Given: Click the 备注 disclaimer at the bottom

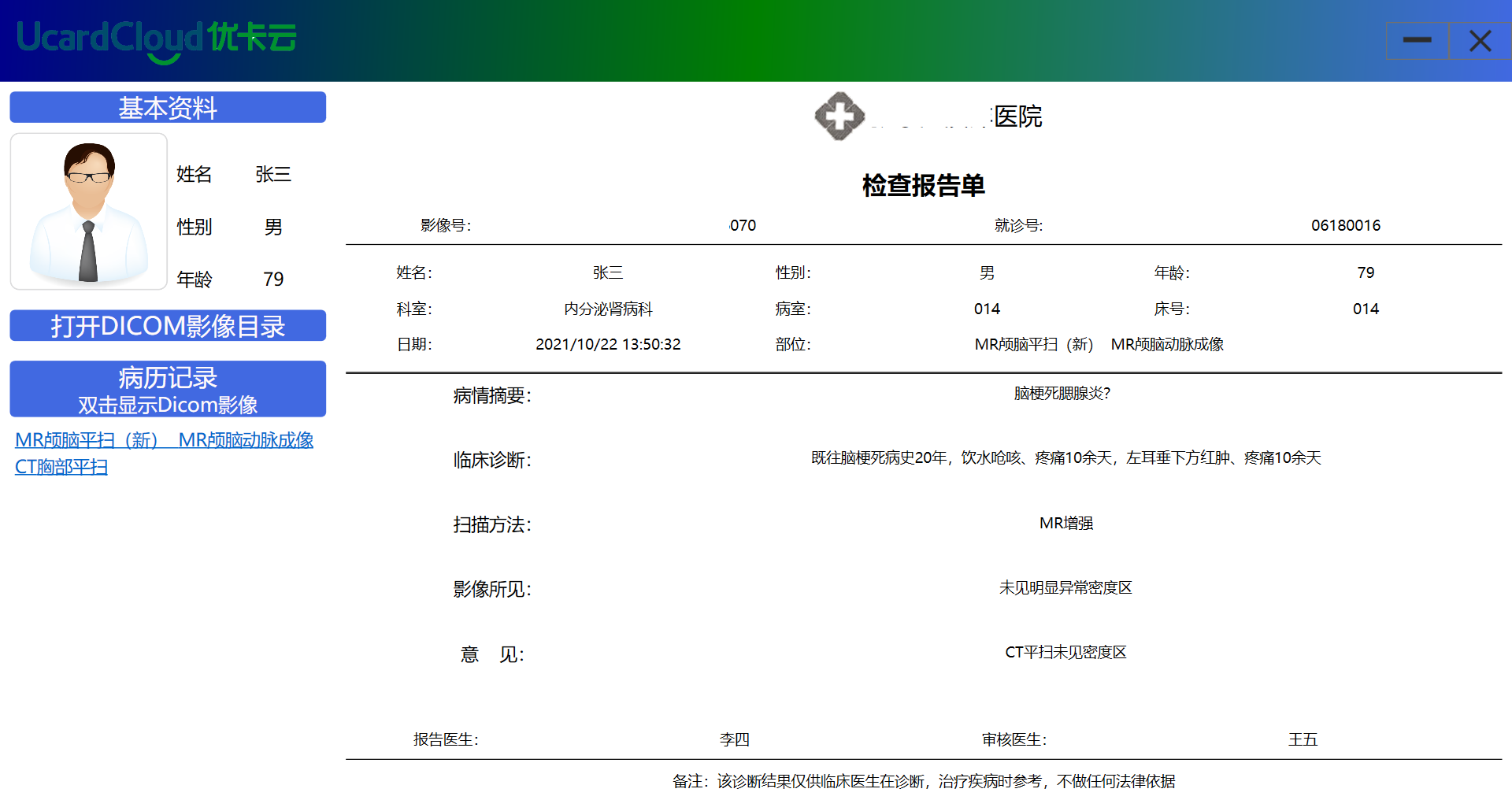Looking at the screenshot, I should [923, 782].
